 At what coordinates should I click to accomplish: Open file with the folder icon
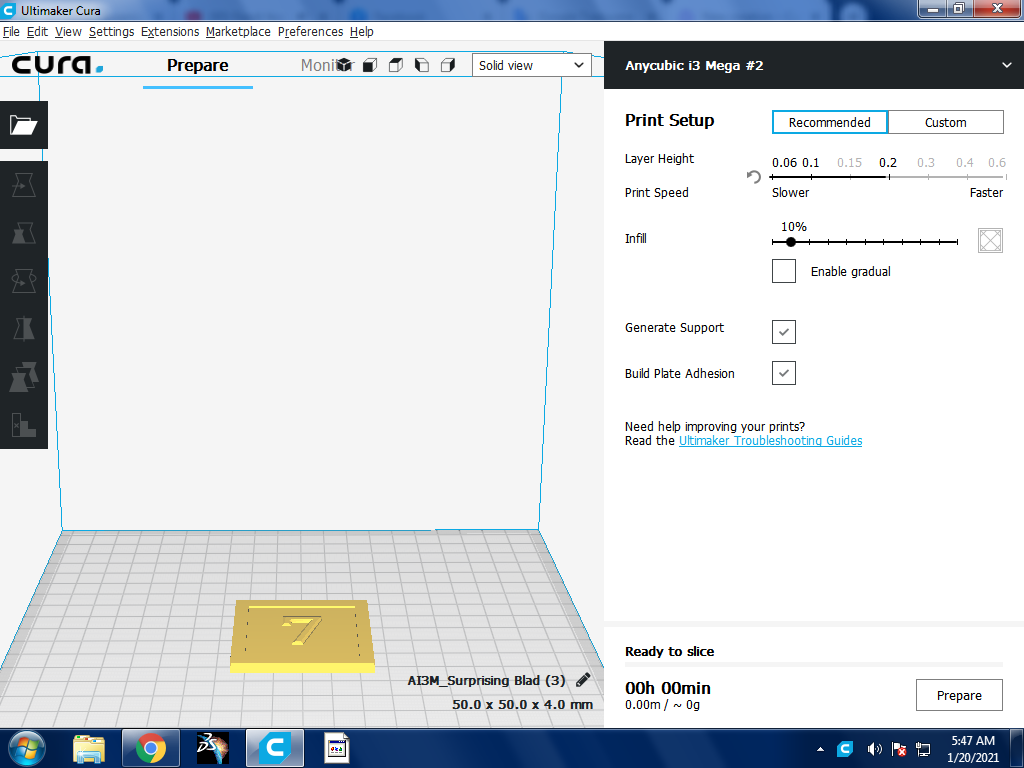click(24, 125)
